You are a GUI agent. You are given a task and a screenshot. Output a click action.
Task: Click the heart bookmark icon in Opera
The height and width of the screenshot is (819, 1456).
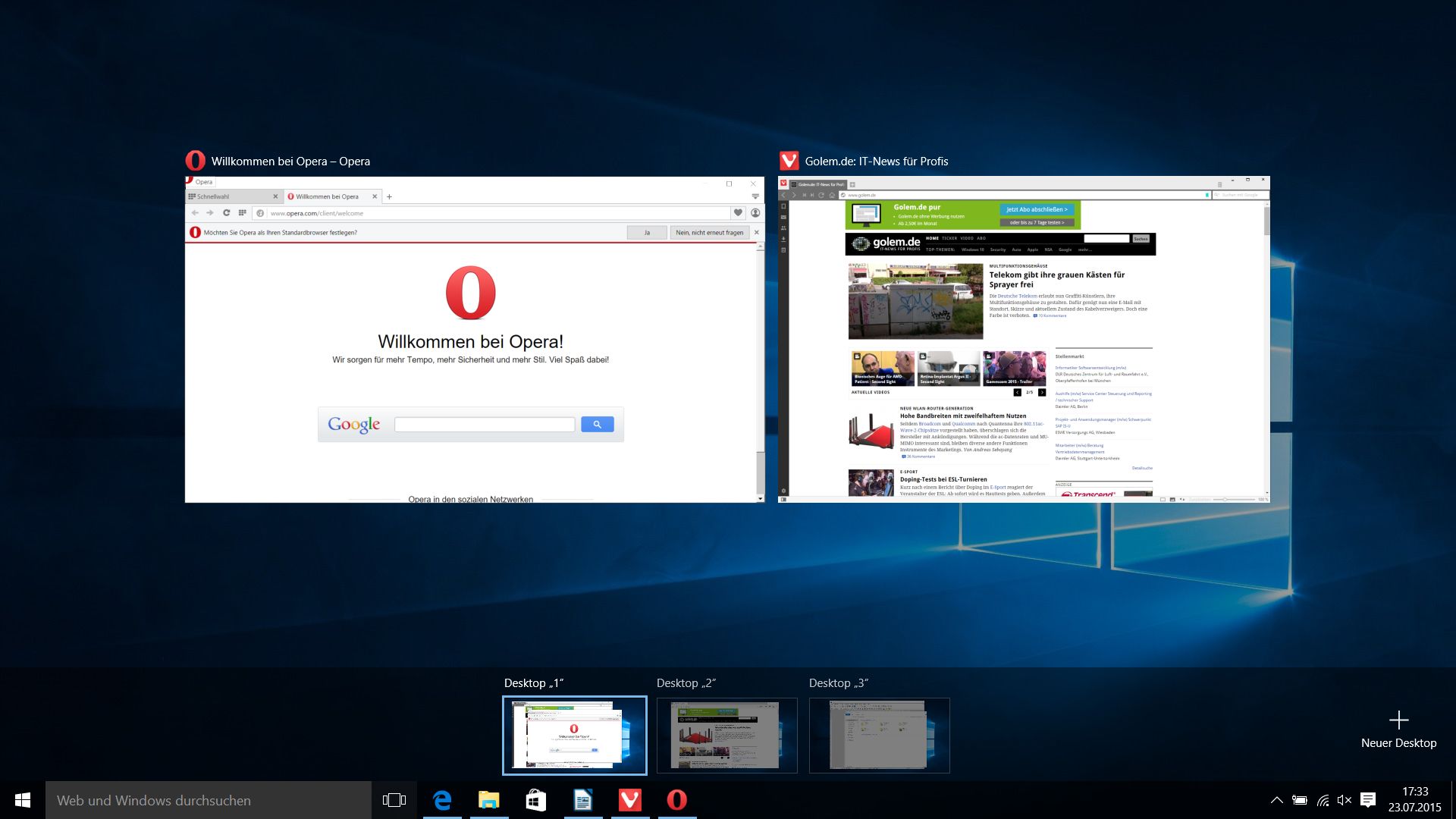tap(738, 213)
